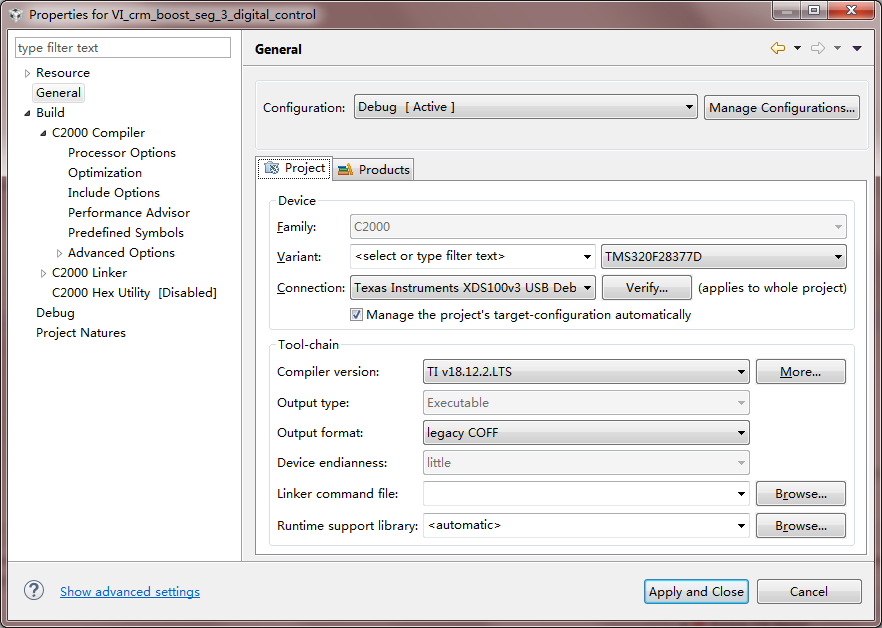Expand the Resource tree node
Screen dimensions: 882x628
[x=27, y=73]
